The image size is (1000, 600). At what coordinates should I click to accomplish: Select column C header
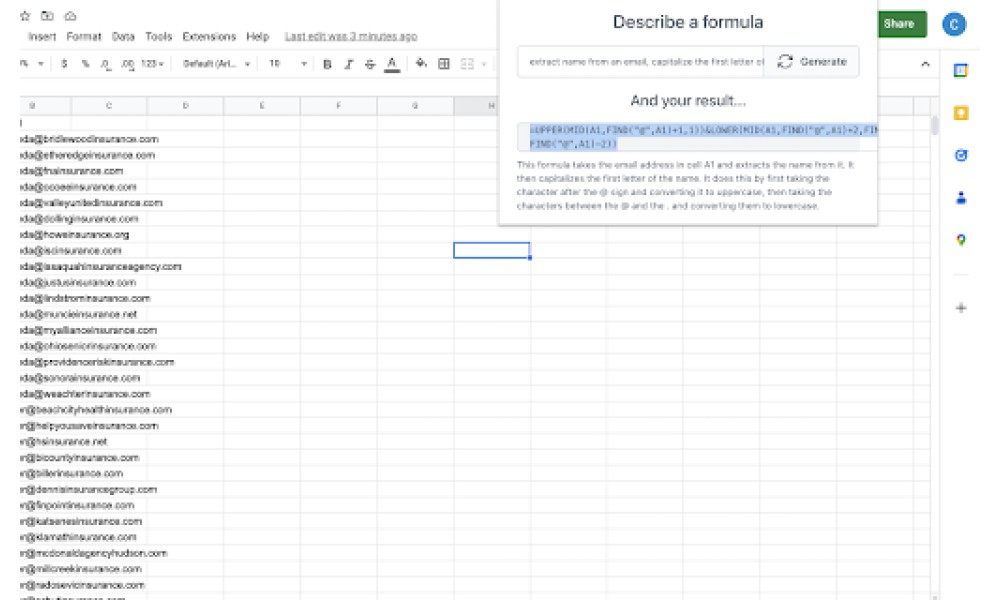click(109, 106)
